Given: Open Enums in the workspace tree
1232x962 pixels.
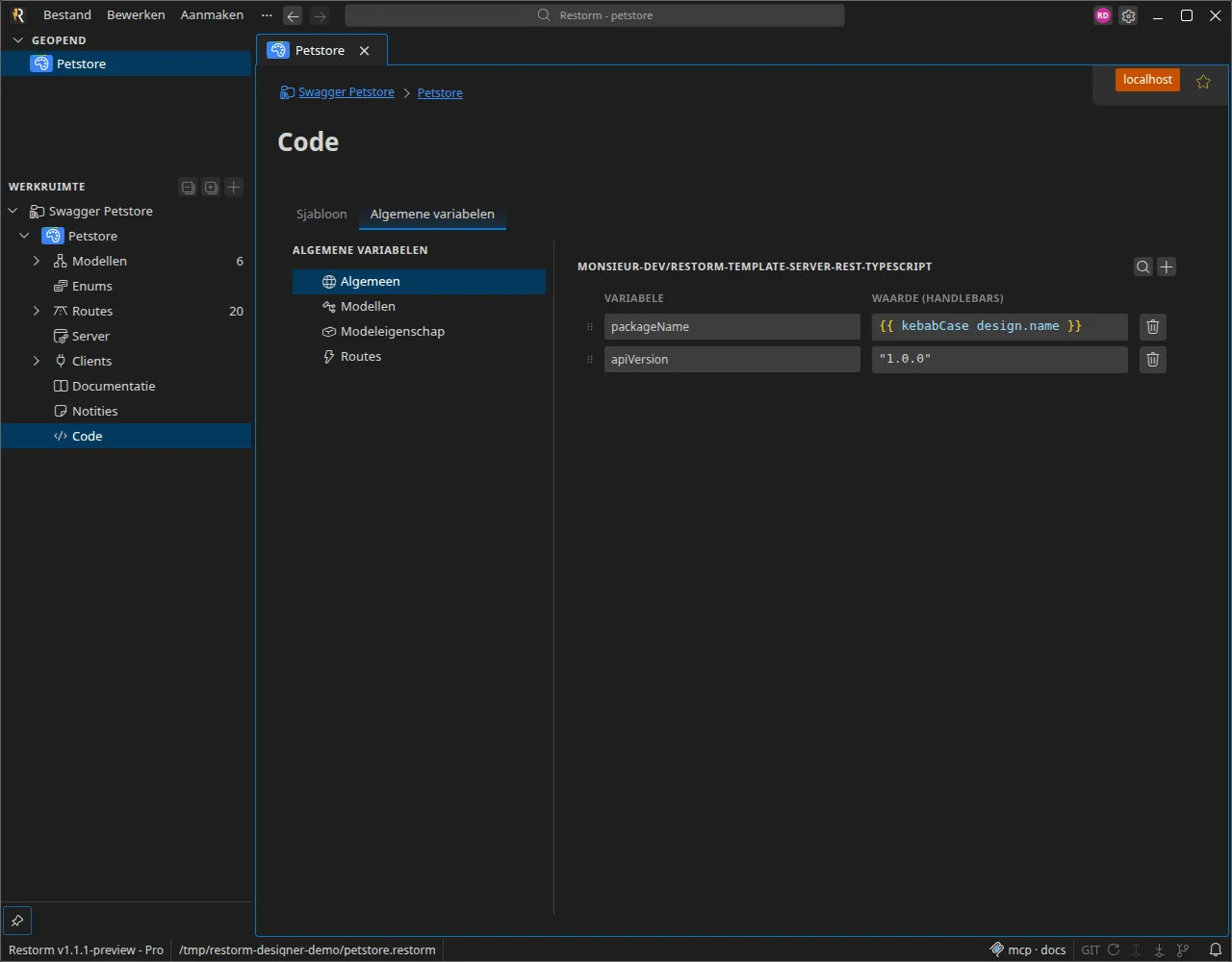Looking at the screenshot, I should coord(126,286).
